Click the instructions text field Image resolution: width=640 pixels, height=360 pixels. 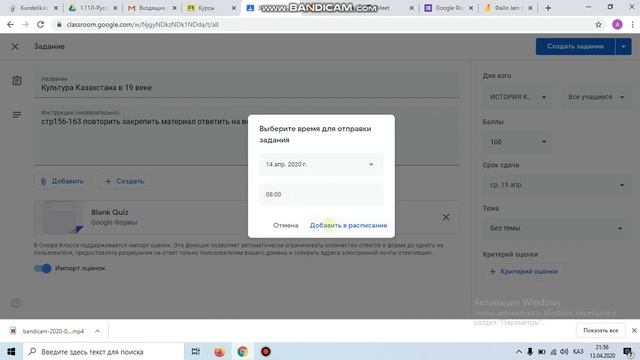[247, 136]
